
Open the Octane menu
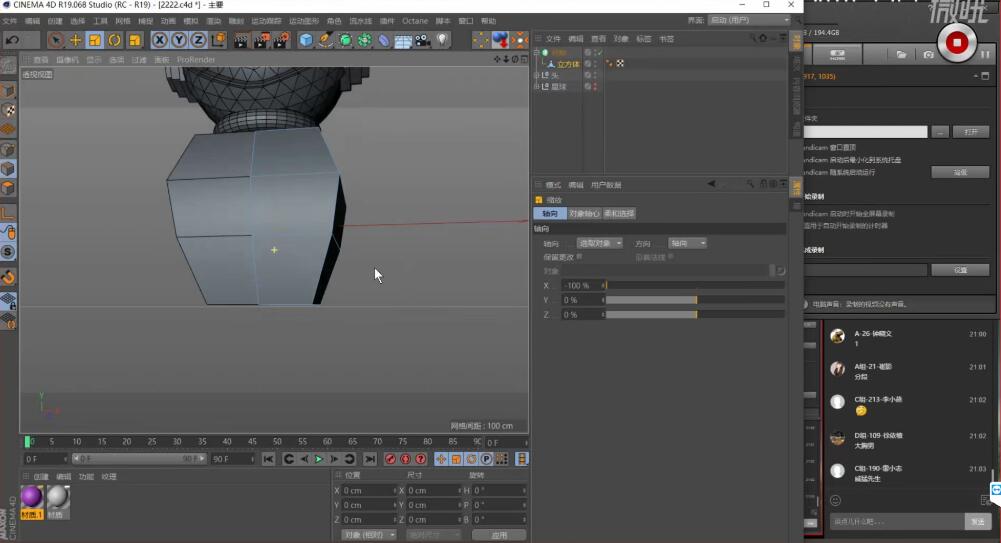[x=415, y=21]
